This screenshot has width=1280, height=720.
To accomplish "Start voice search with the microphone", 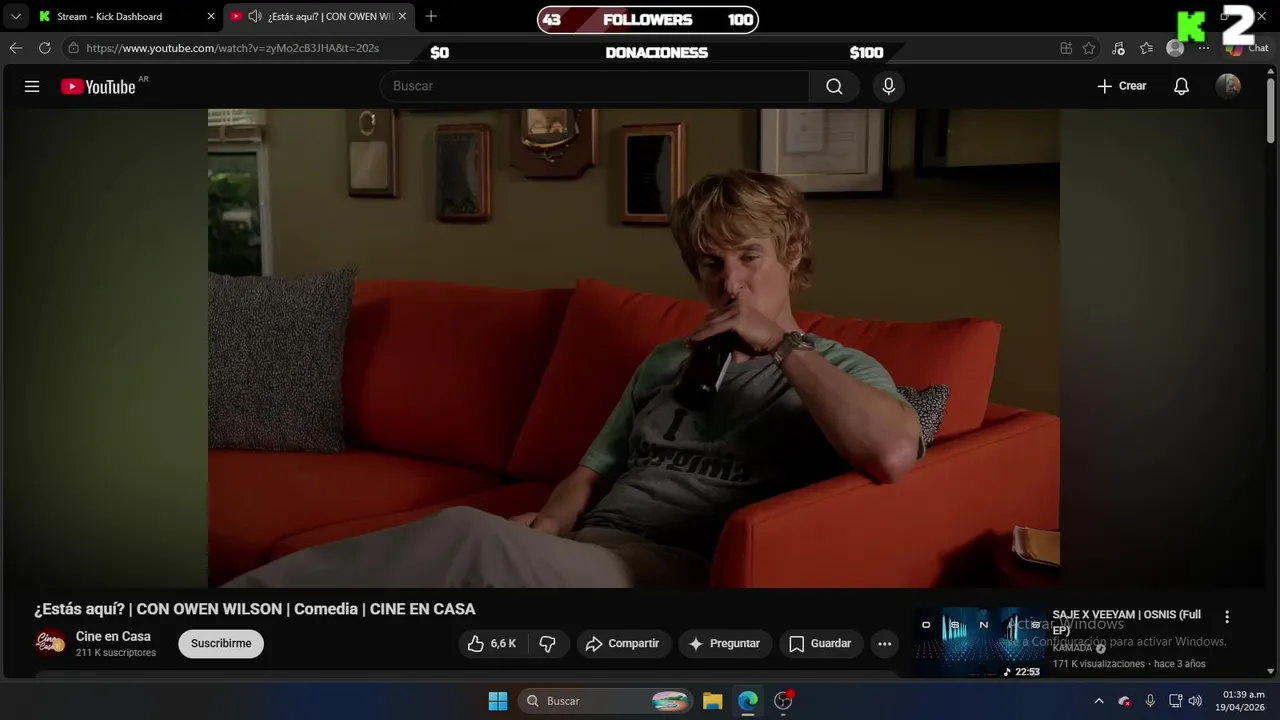I will click(x=888, y=86).
